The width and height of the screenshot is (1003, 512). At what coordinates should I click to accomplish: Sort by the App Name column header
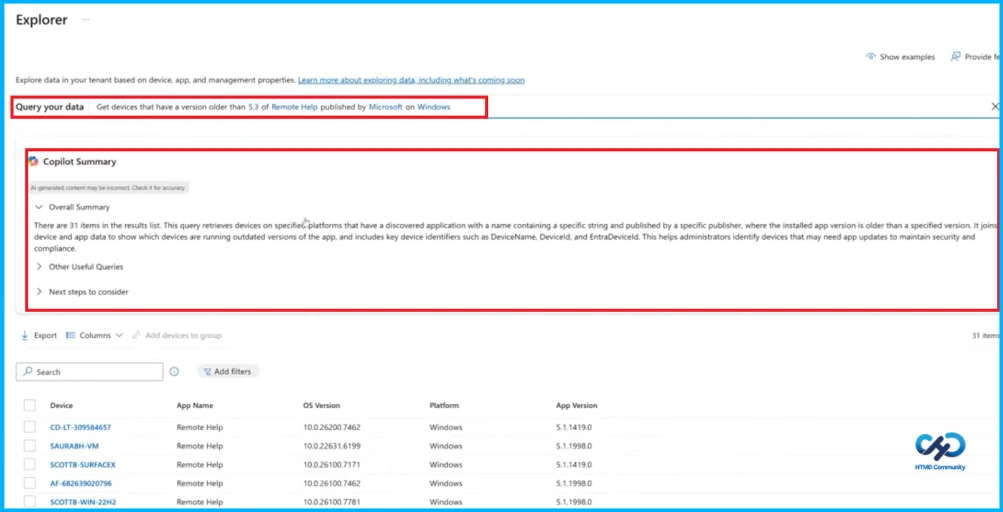pyautogui.click(x=194, y=405)
